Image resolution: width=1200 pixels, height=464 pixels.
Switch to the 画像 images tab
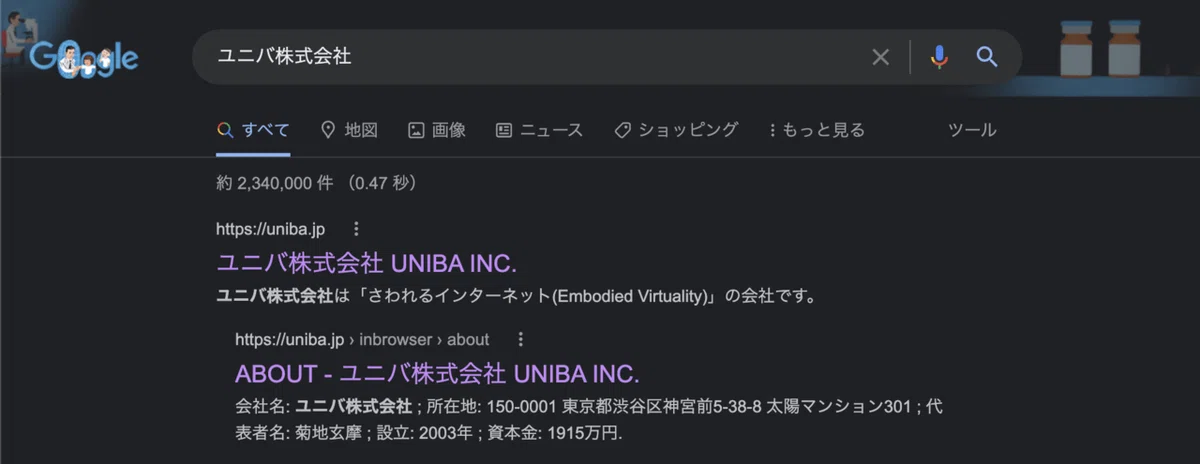[437, 130]
